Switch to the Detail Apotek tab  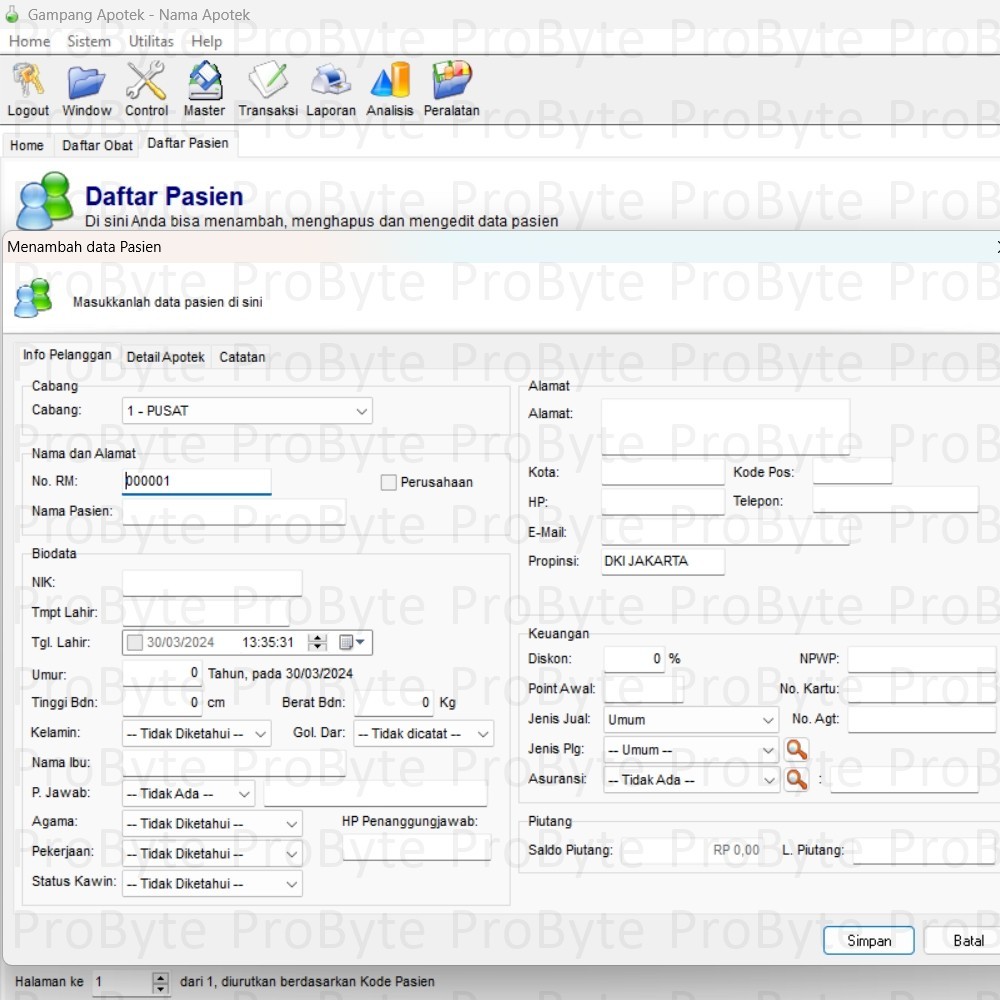165,357
